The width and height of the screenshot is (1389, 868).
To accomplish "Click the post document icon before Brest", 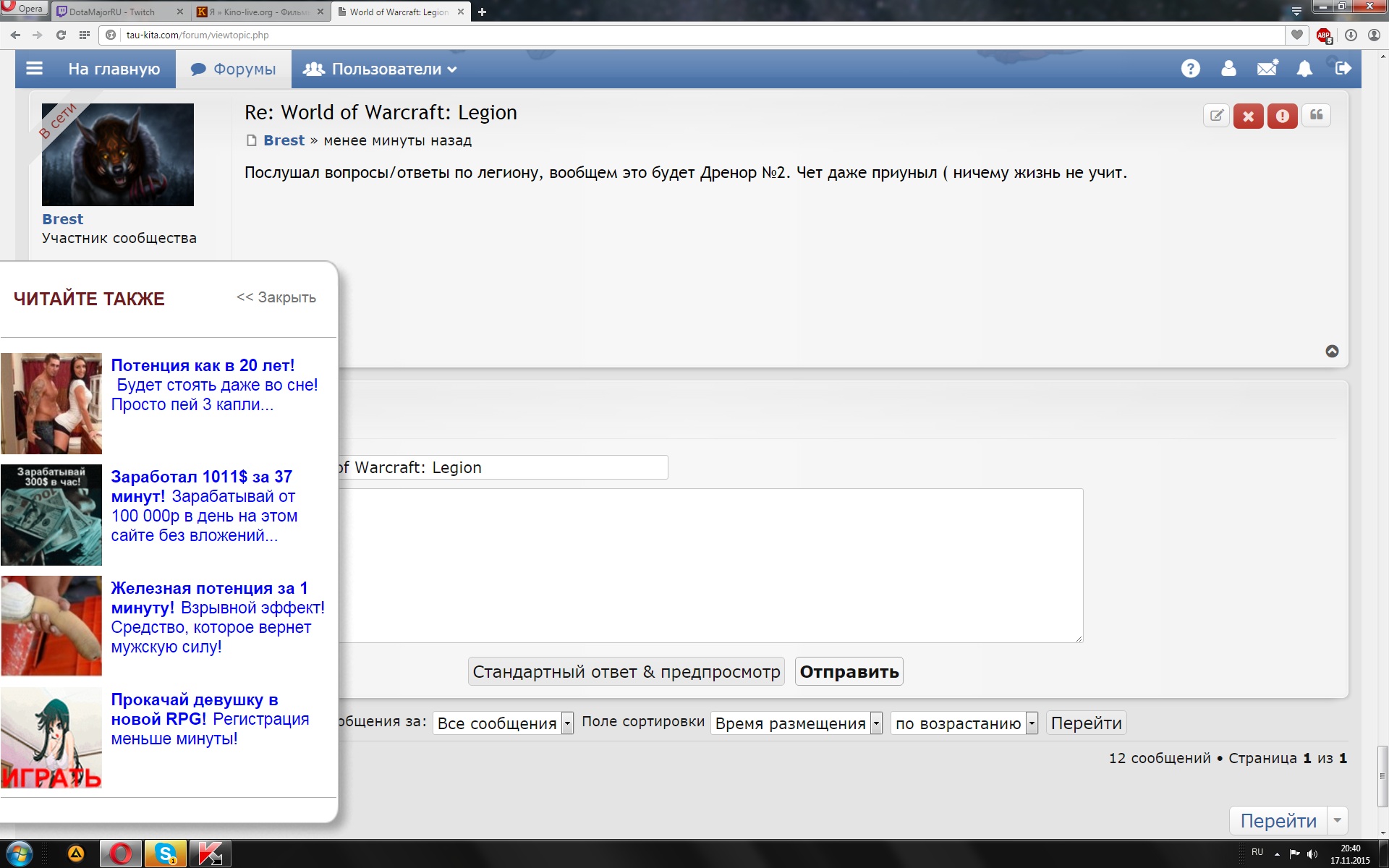I will point(251,140).
